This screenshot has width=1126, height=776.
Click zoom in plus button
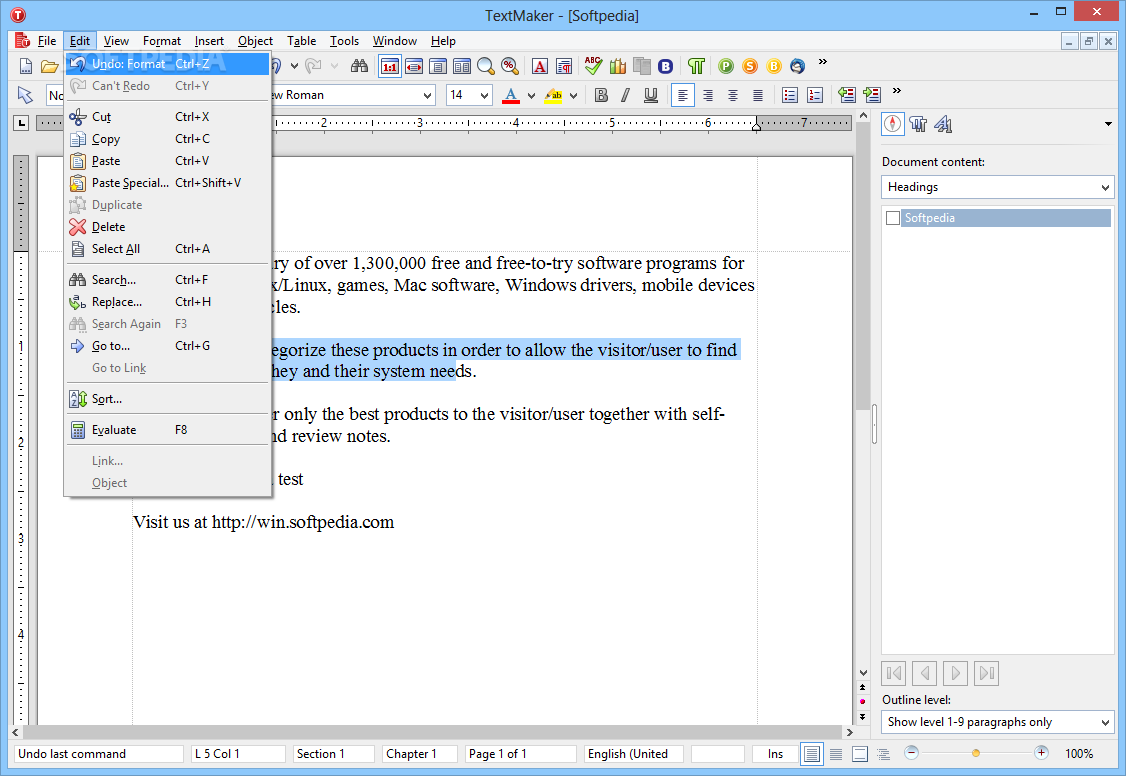pyautogui.click(x=1041, y=753)
